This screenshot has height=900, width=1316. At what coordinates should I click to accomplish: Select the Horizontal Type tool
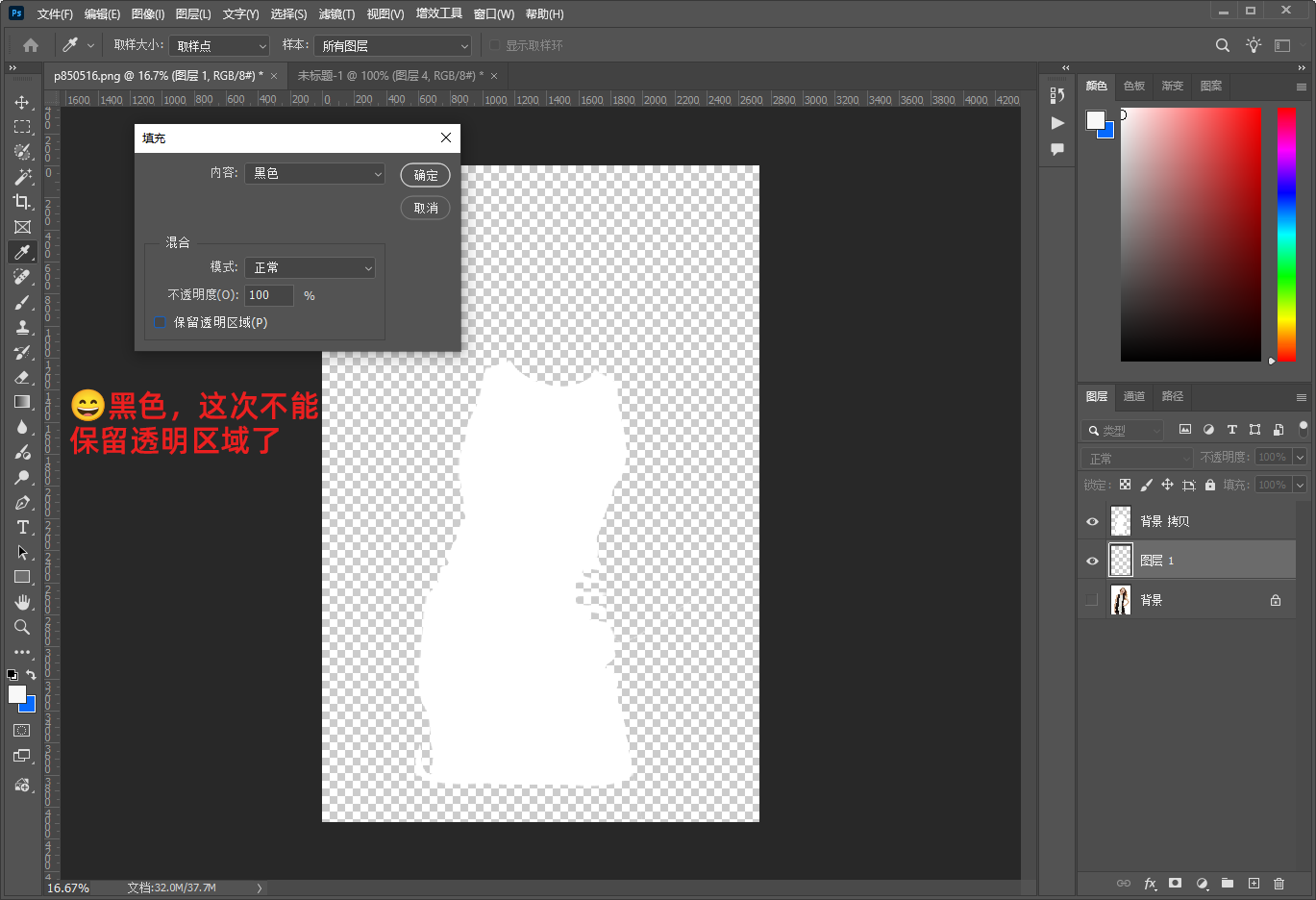point(22,527)
